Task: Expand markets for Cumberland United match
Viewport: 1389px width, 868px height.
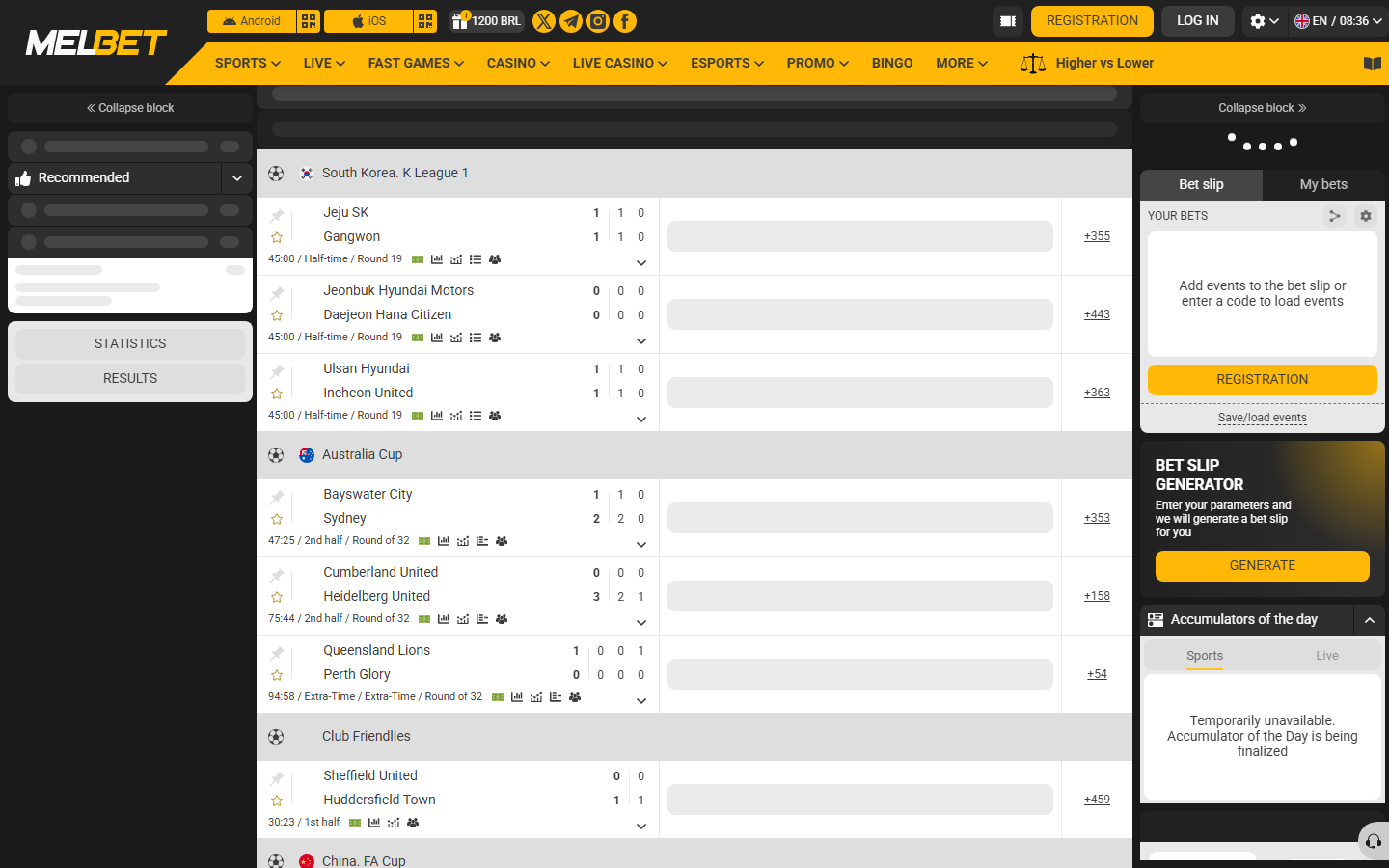Action: [641, 623]
